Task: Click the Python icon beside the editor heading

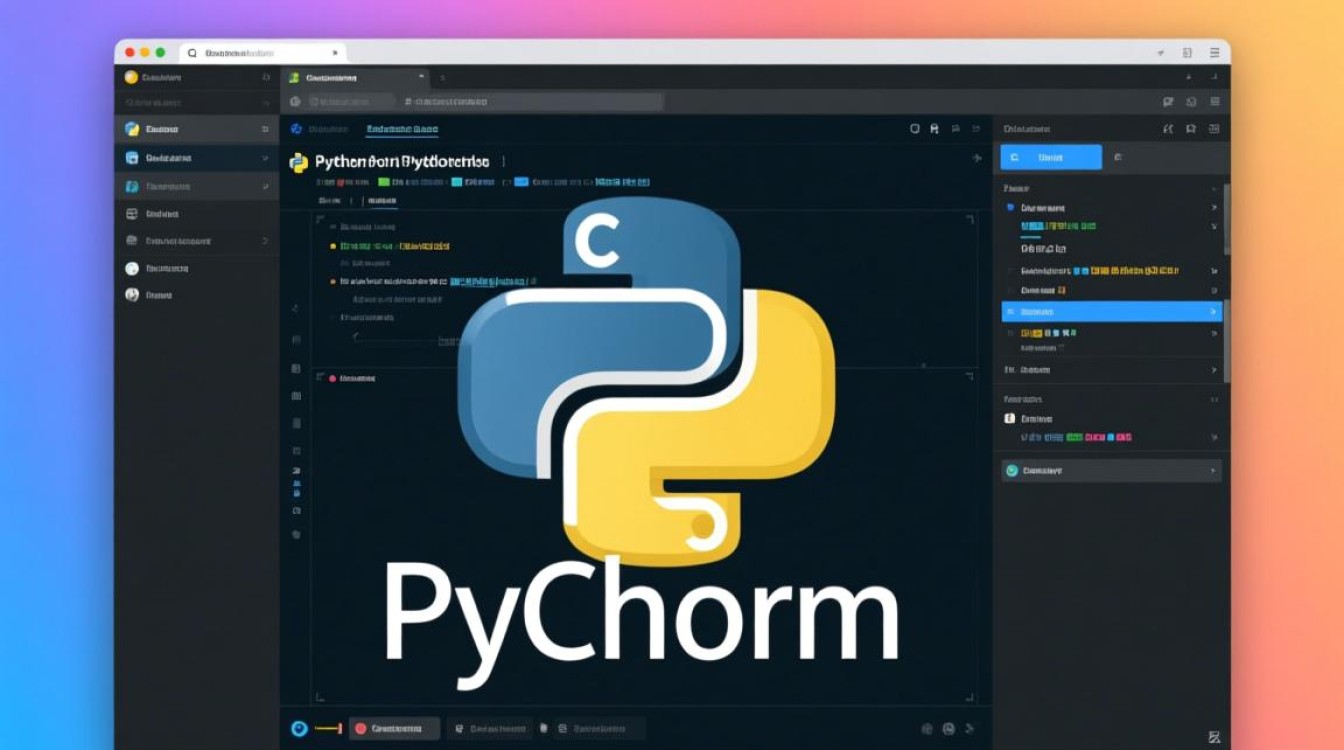Action: point(298,162)
